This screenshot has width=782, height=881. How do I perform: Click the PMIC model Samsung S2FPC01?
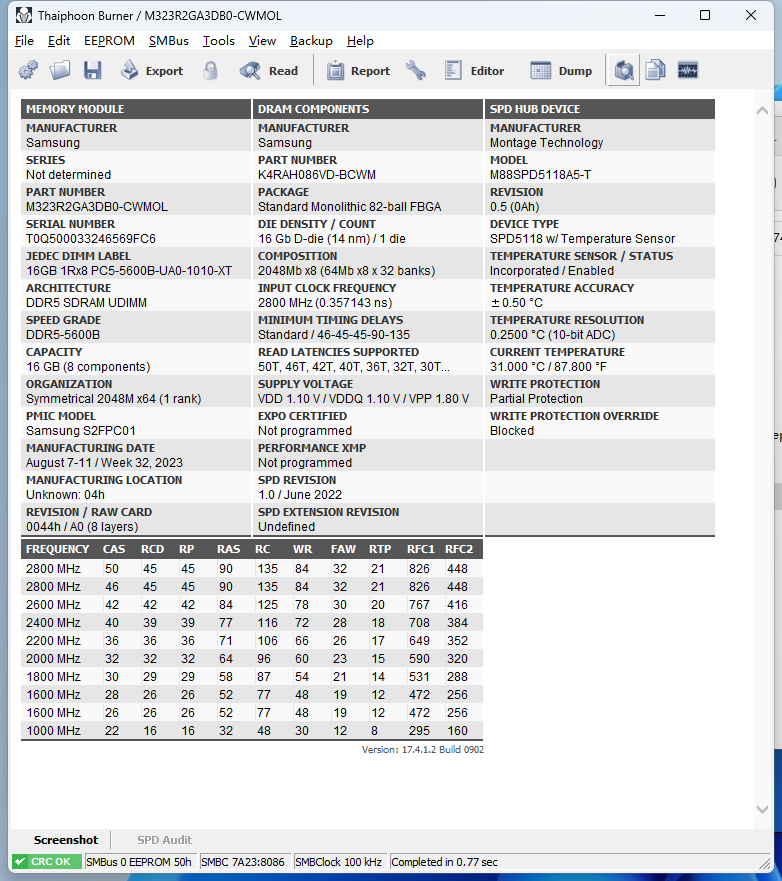pyautogui.click(x=81, y=431)
